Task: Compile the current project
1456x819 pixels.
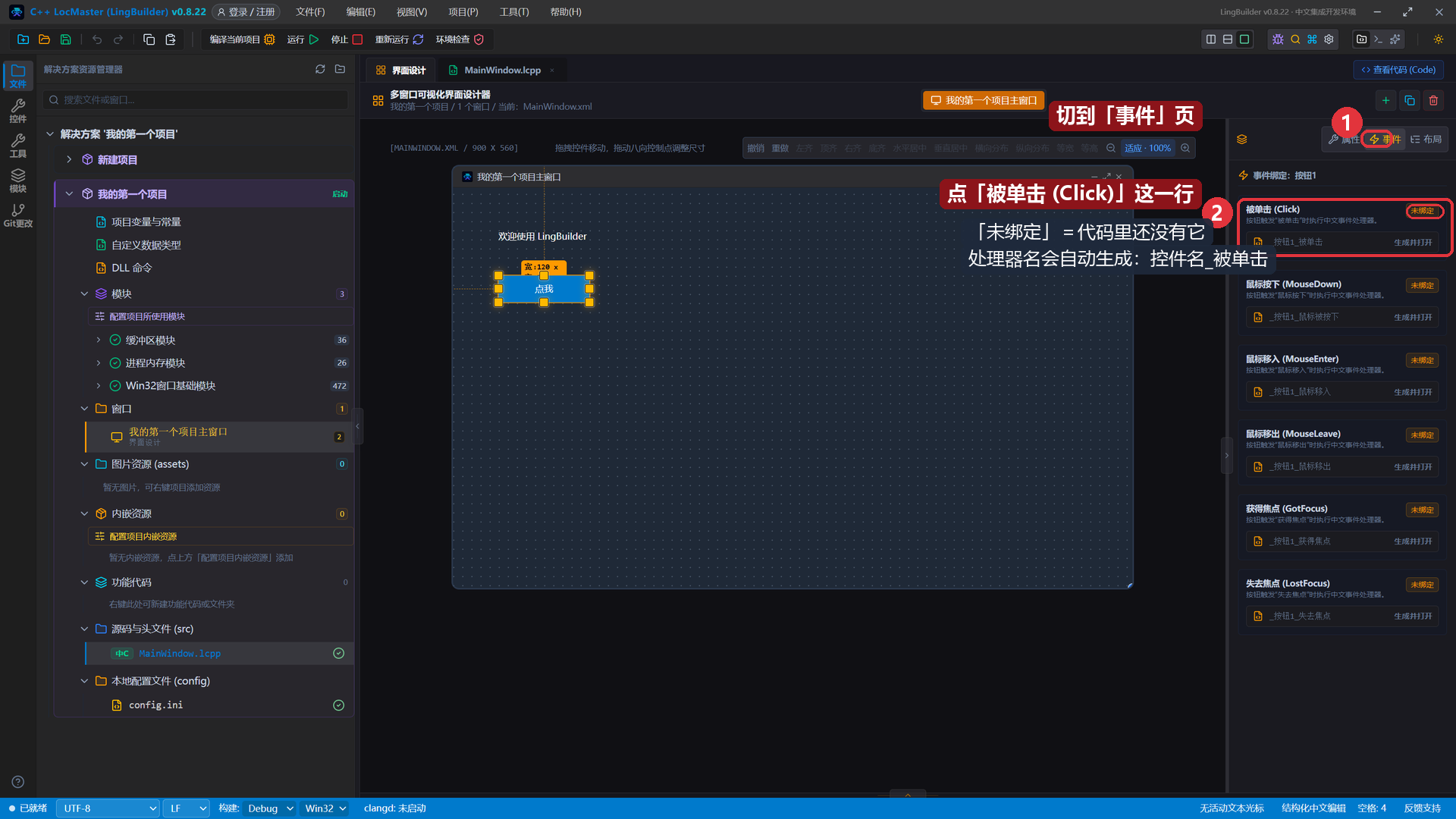Action: coord(242,39)
